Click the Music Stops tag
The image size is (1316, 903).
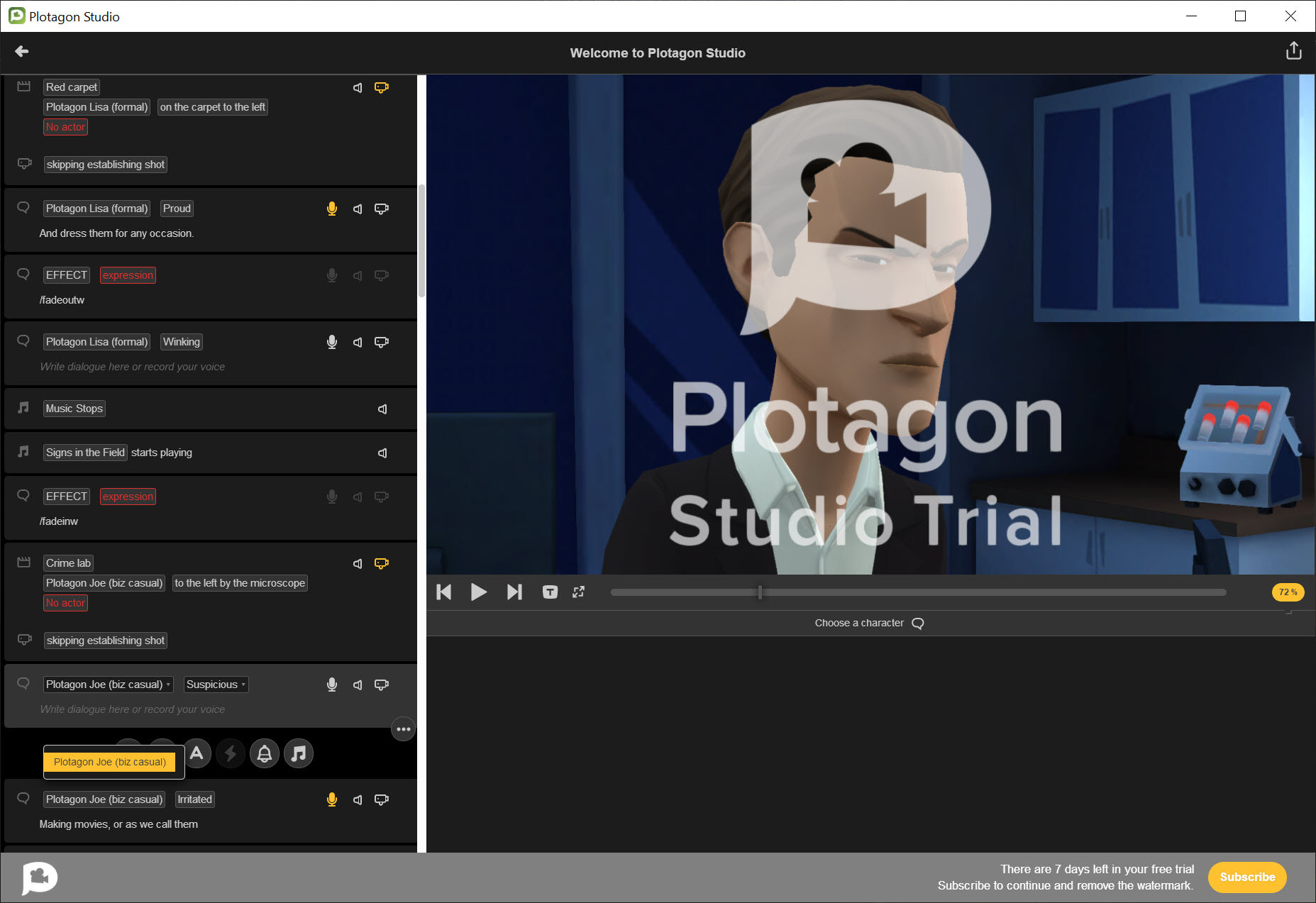74,409
